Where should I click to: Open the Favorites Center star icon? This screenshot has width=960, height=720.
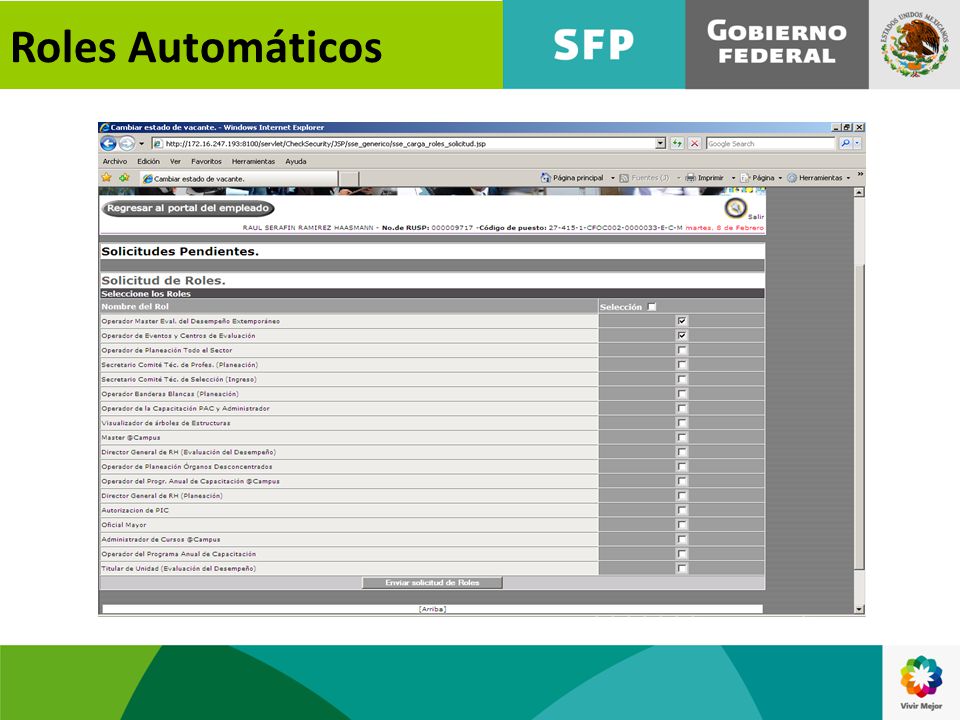(107, 178)
